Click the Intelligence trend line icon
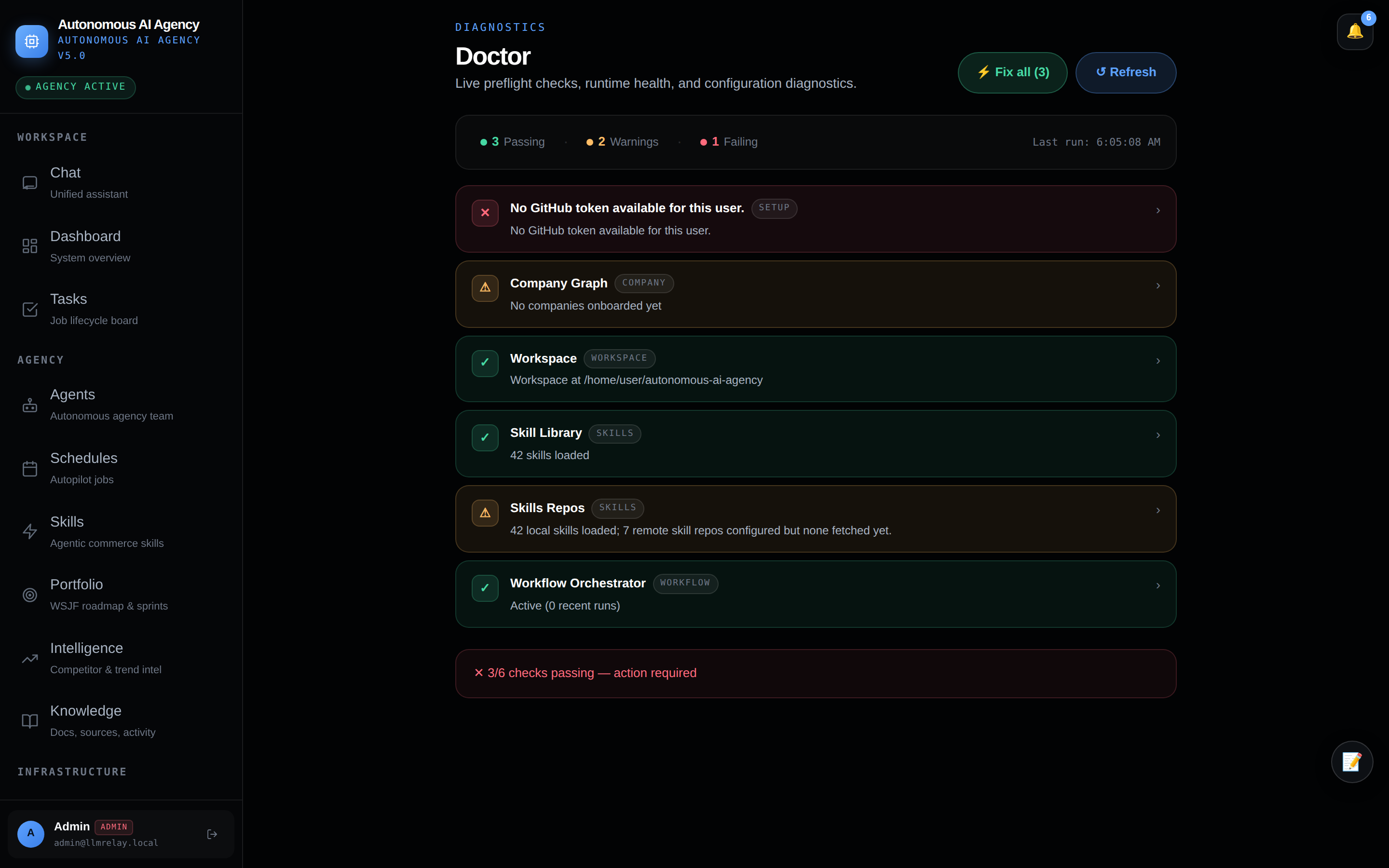The width and height of the screenshot is (1389, 868). click(30, 658)
